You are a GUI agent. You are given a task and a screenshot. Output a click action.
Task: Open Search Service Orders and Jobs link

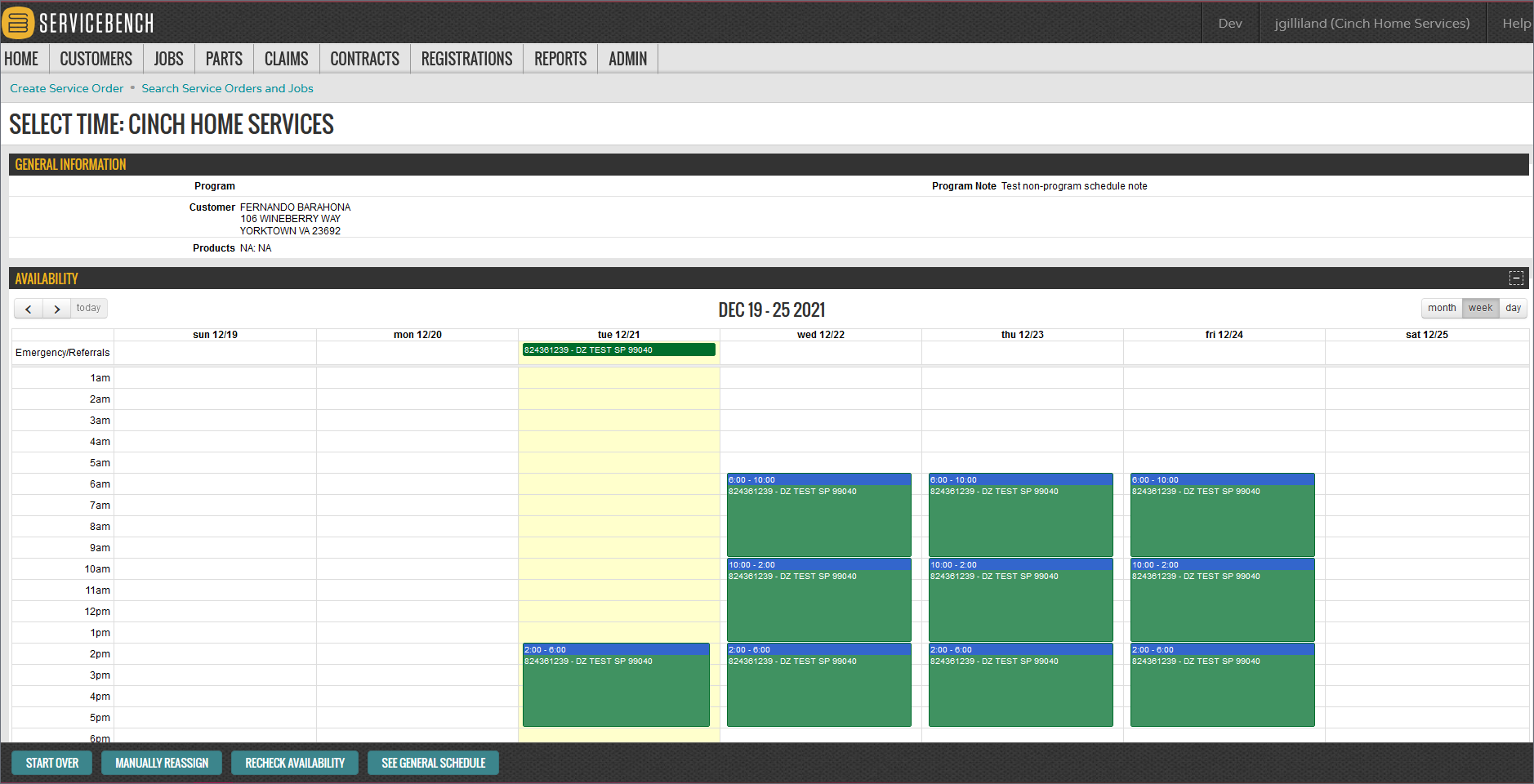pos(227,88)
